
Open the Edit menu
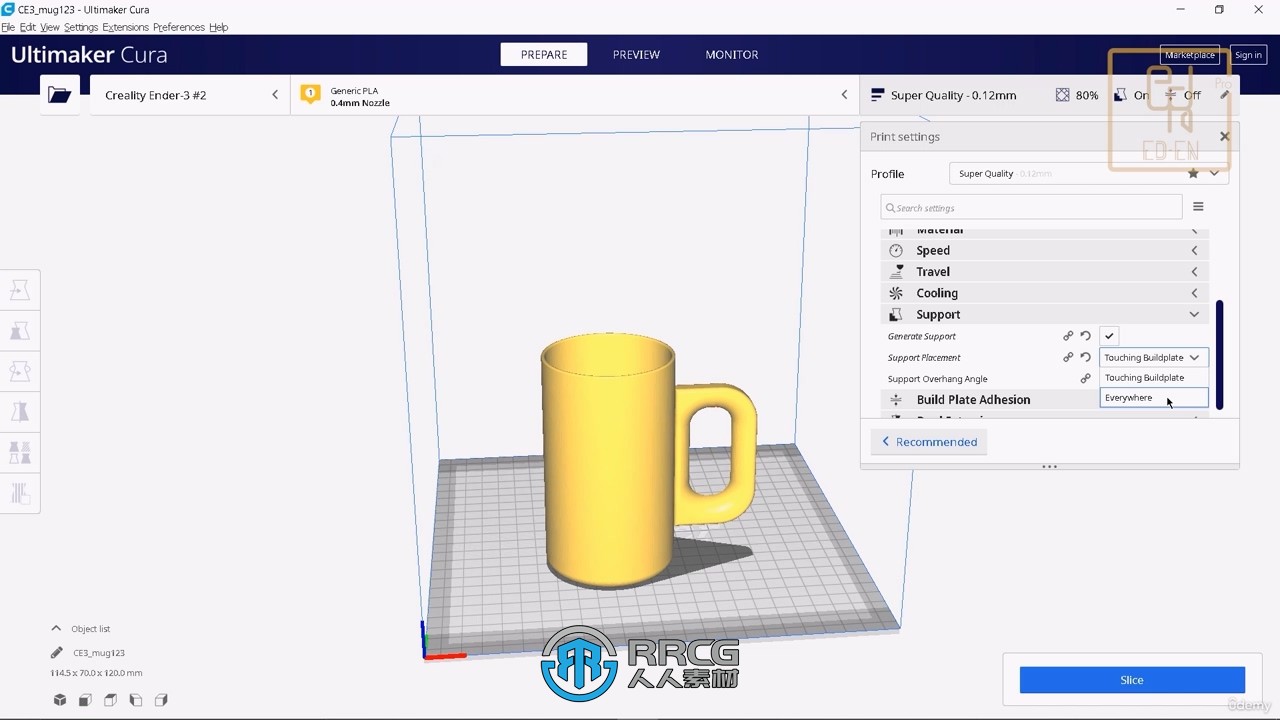click(x=28, y=27)
